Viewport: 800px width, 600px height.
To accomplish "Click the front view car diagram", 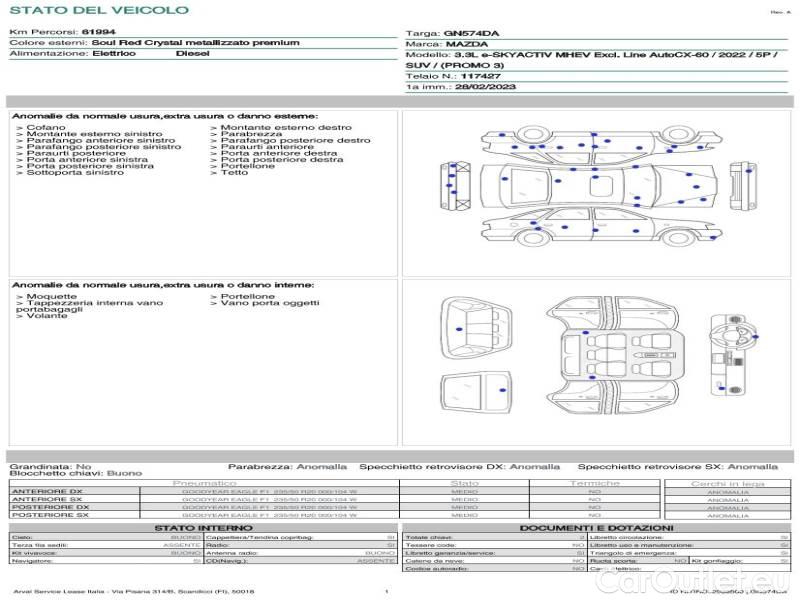I will tap(454, 185).
